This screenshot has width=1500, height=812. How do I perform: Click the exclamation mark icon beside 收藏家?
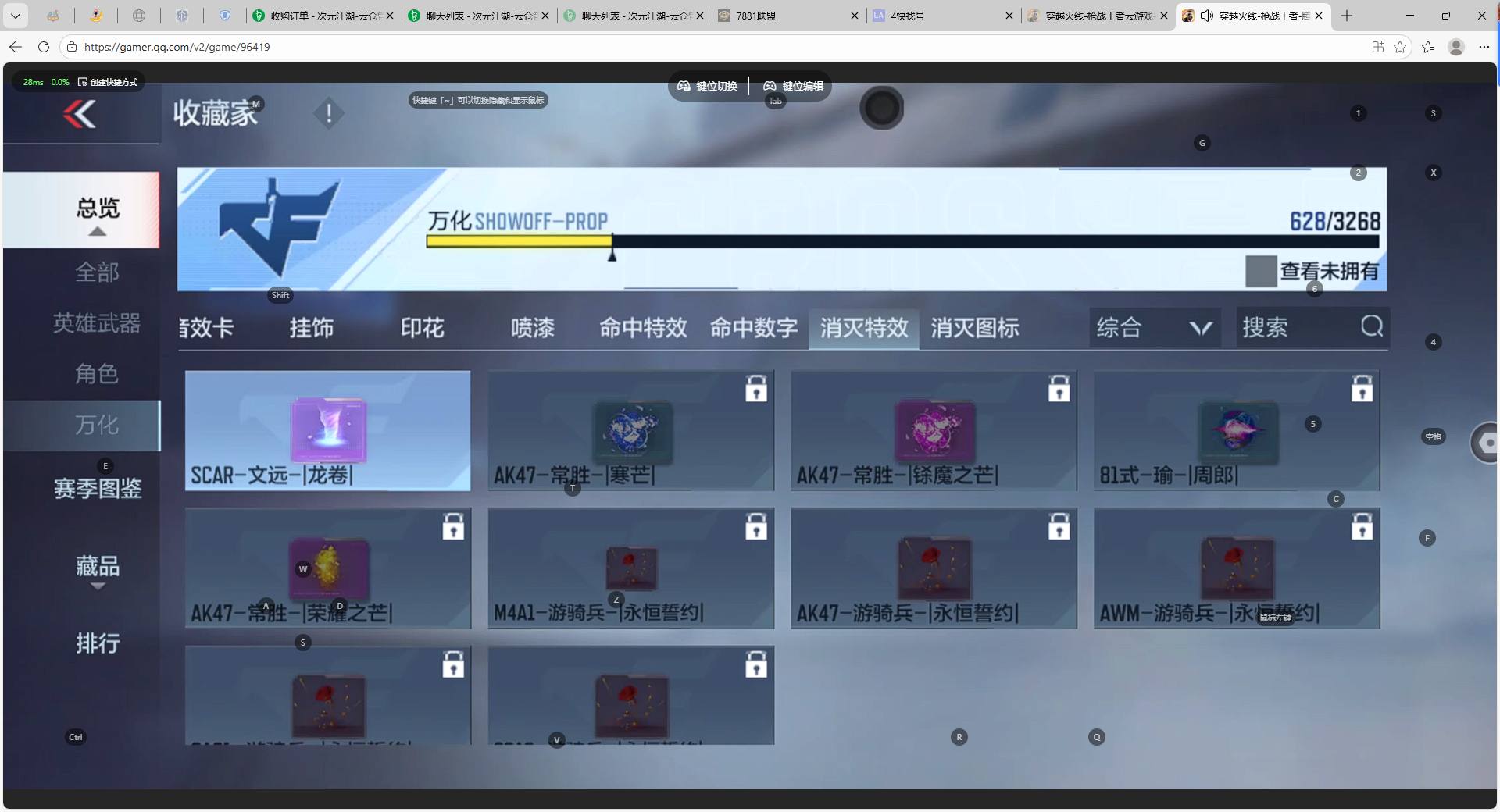(x=328, y=112)
